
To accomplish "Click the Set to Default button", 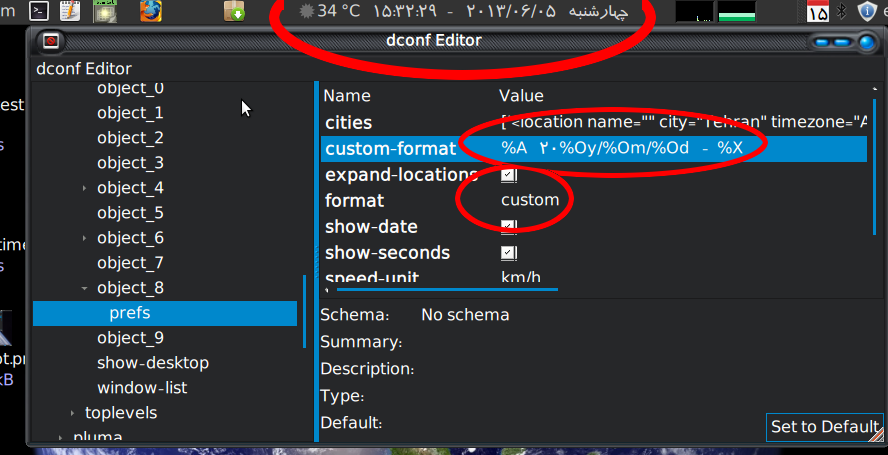I will tap(824, 427).
